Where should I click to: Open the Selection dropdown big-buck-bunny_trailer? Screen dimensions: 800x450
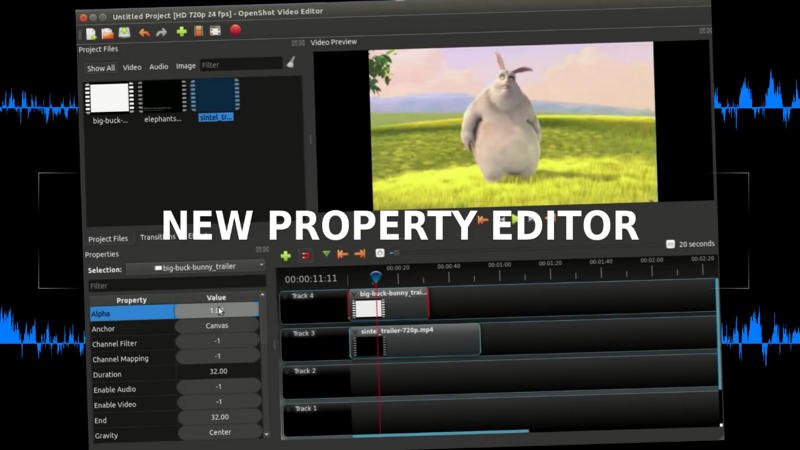pos(196,267)
